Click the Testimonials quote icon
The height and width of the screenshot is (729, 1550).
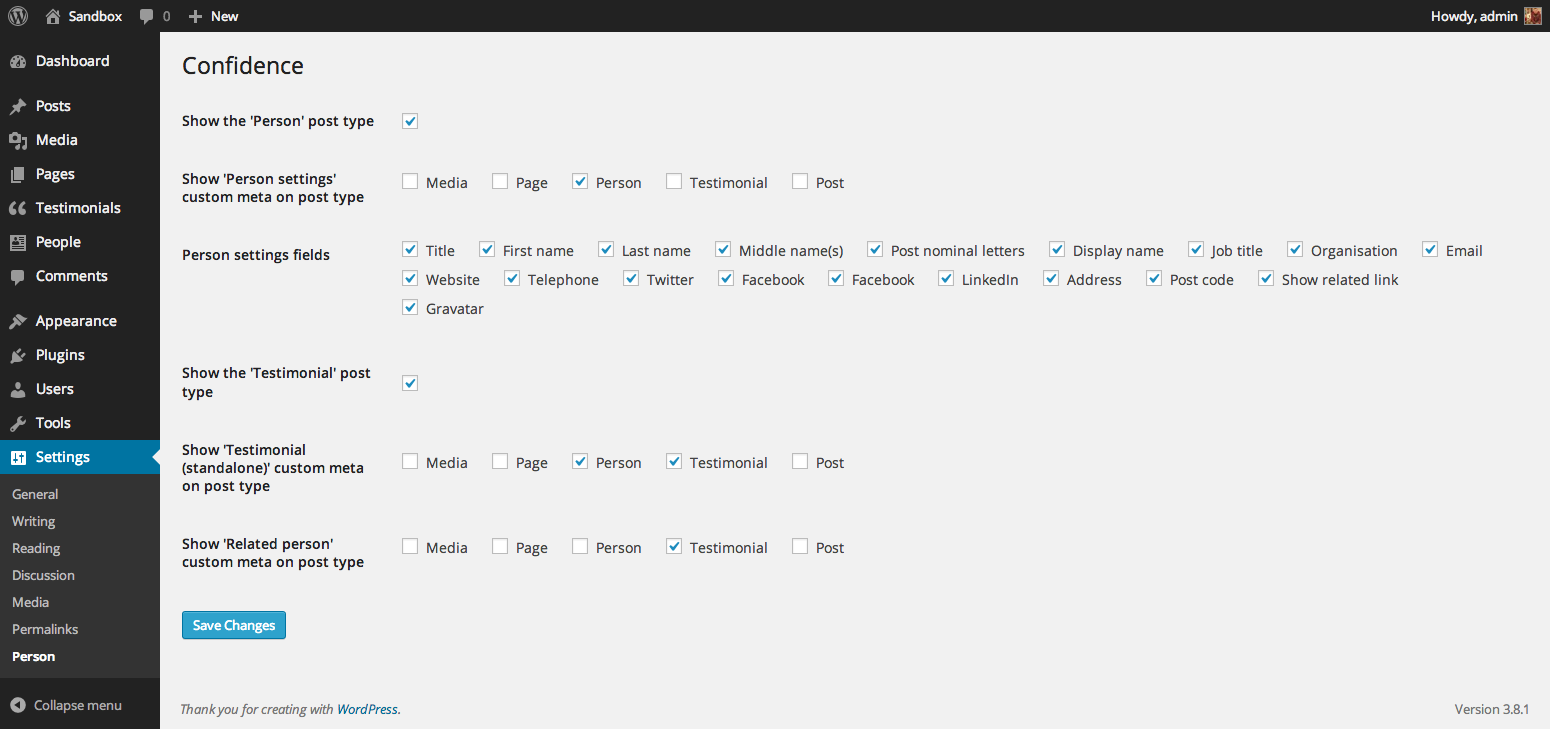coord(17,208)
